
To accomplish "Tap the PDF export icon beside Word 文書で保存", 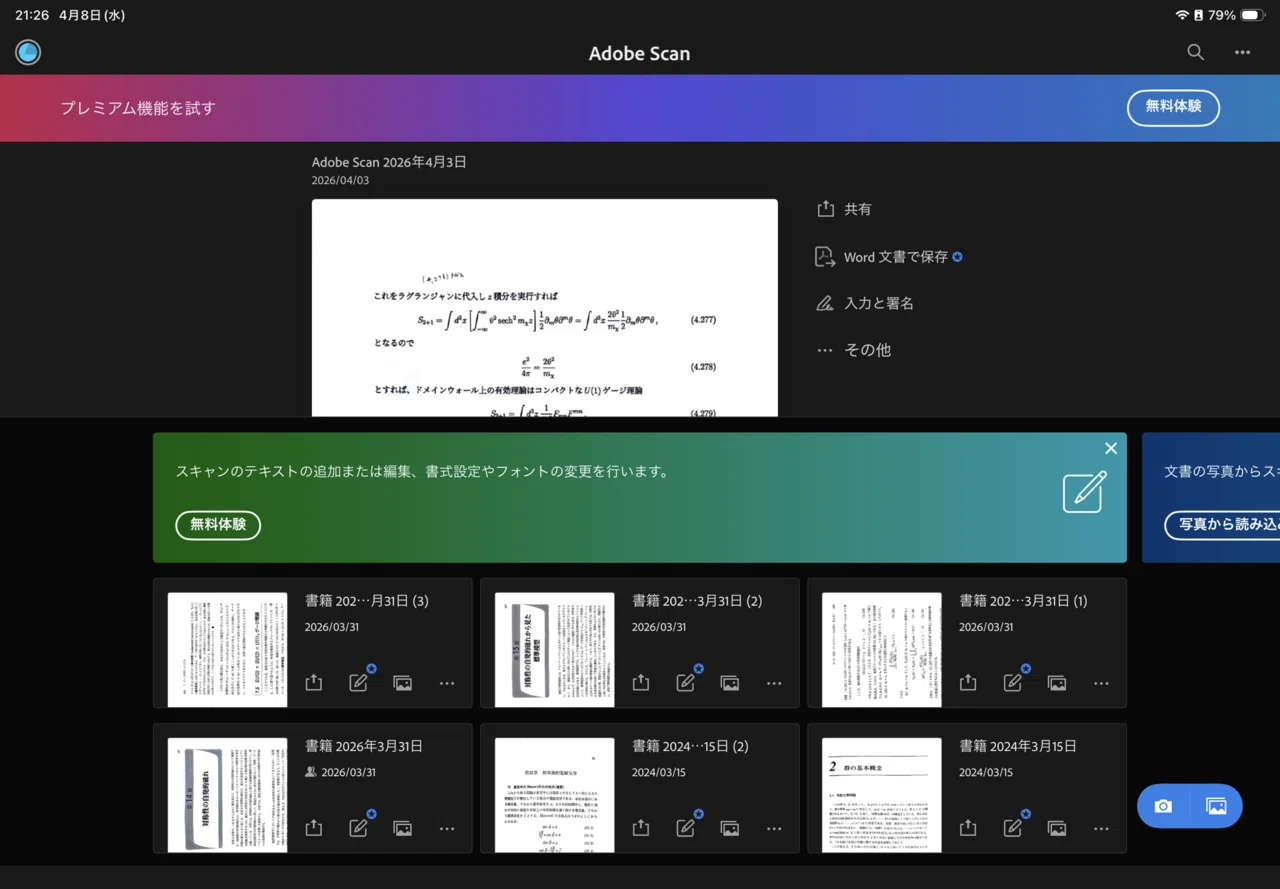I will pos(825,257).
